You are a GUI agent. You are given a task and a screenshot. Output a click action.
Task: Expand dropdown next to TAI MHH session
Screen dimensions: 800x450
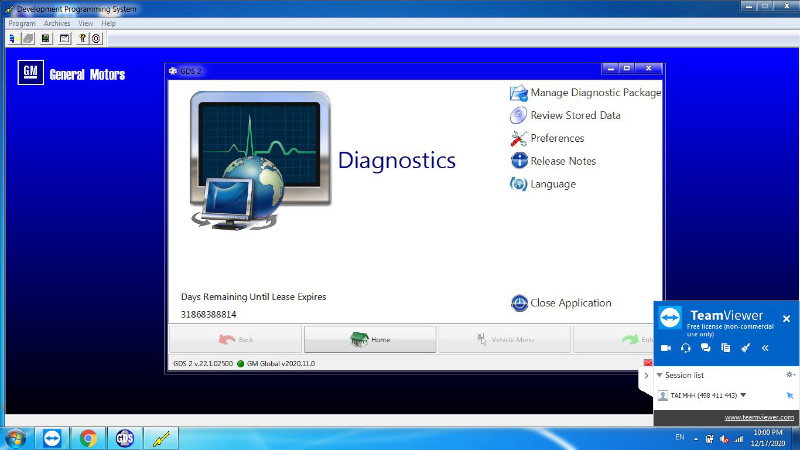[743, 395]
